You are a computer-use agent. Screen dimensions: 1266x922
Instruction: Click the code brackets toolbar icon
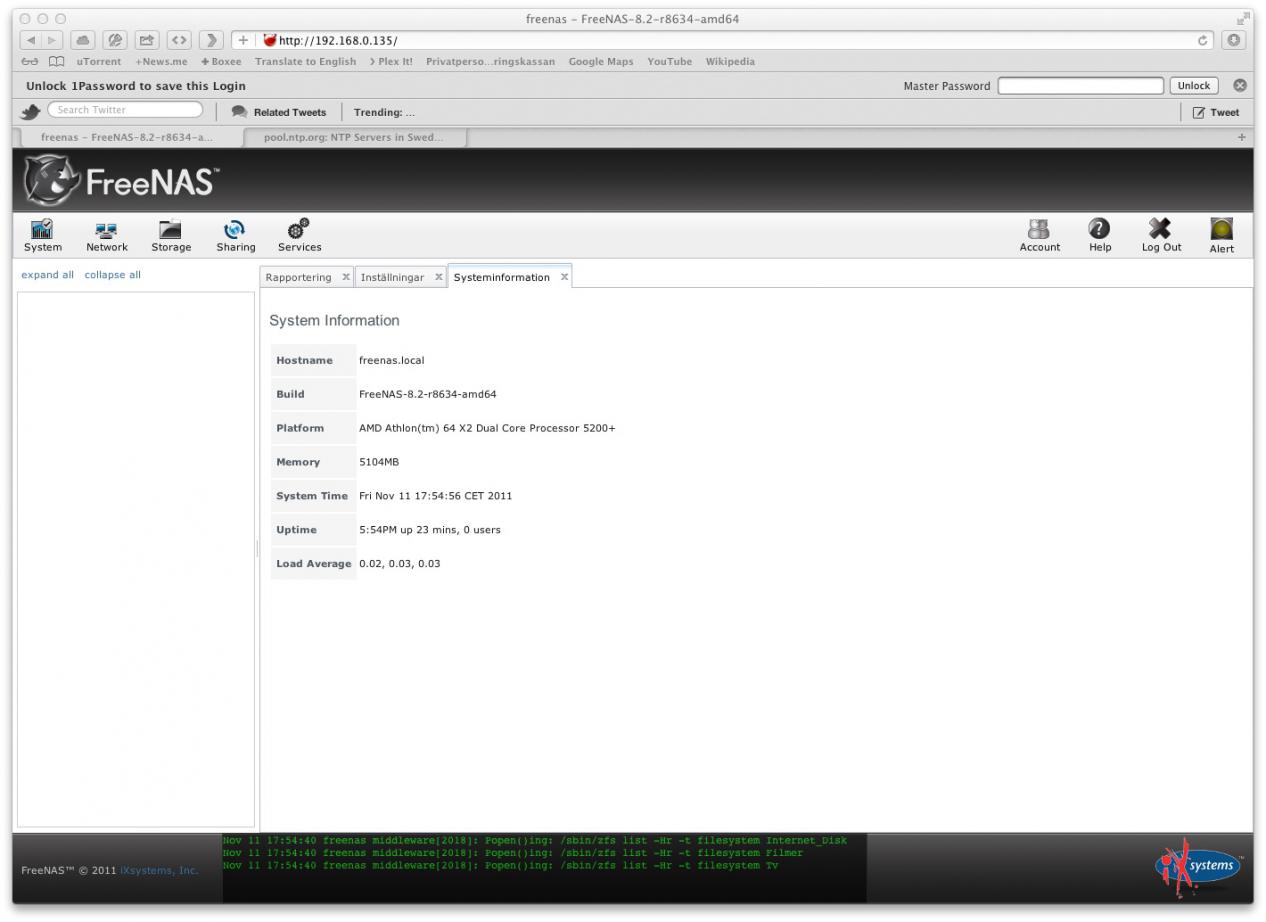point(181,40)
